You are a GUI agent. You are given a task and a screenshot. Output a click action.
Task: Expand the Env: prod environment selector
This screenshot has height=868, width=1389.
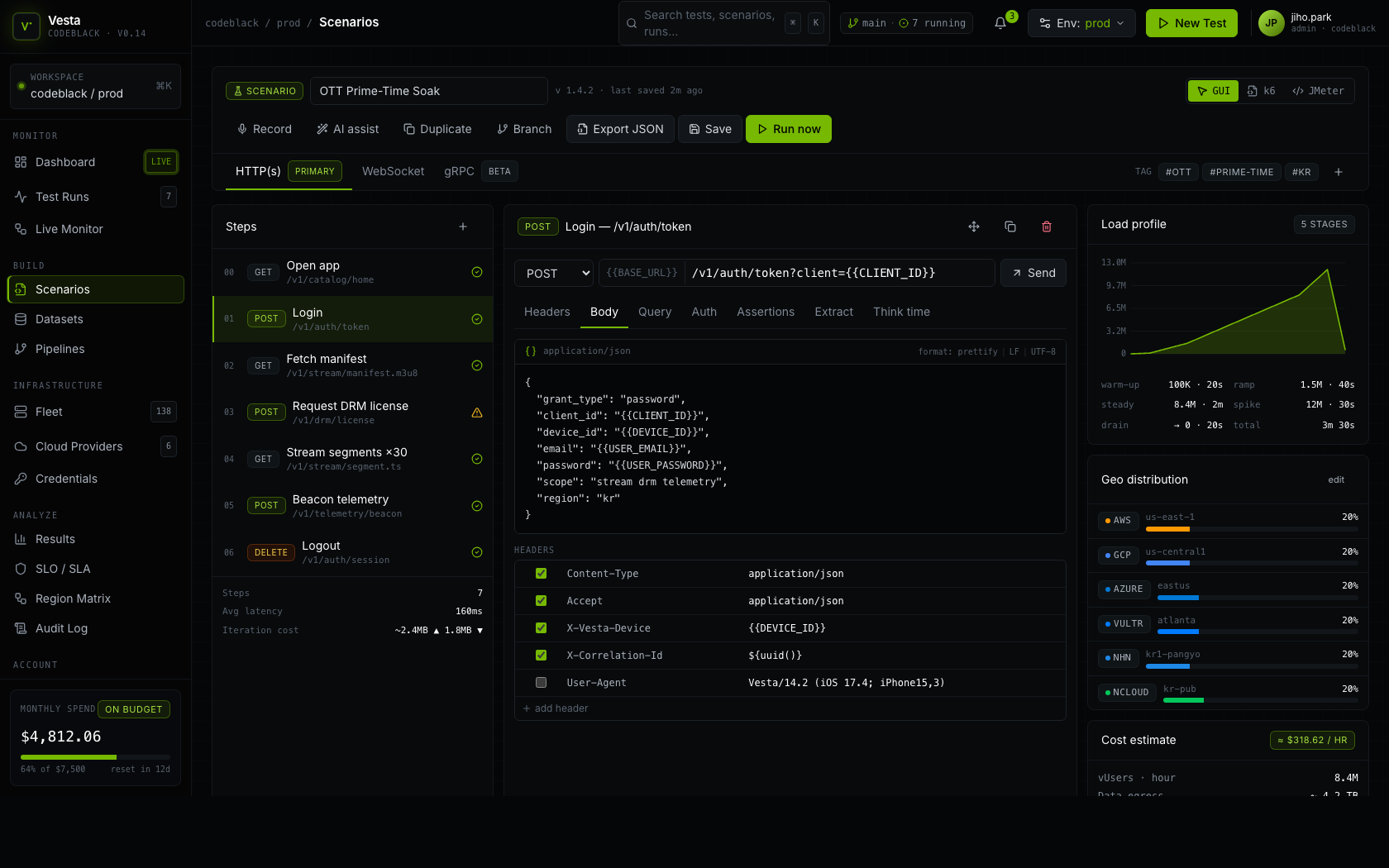1081,23
